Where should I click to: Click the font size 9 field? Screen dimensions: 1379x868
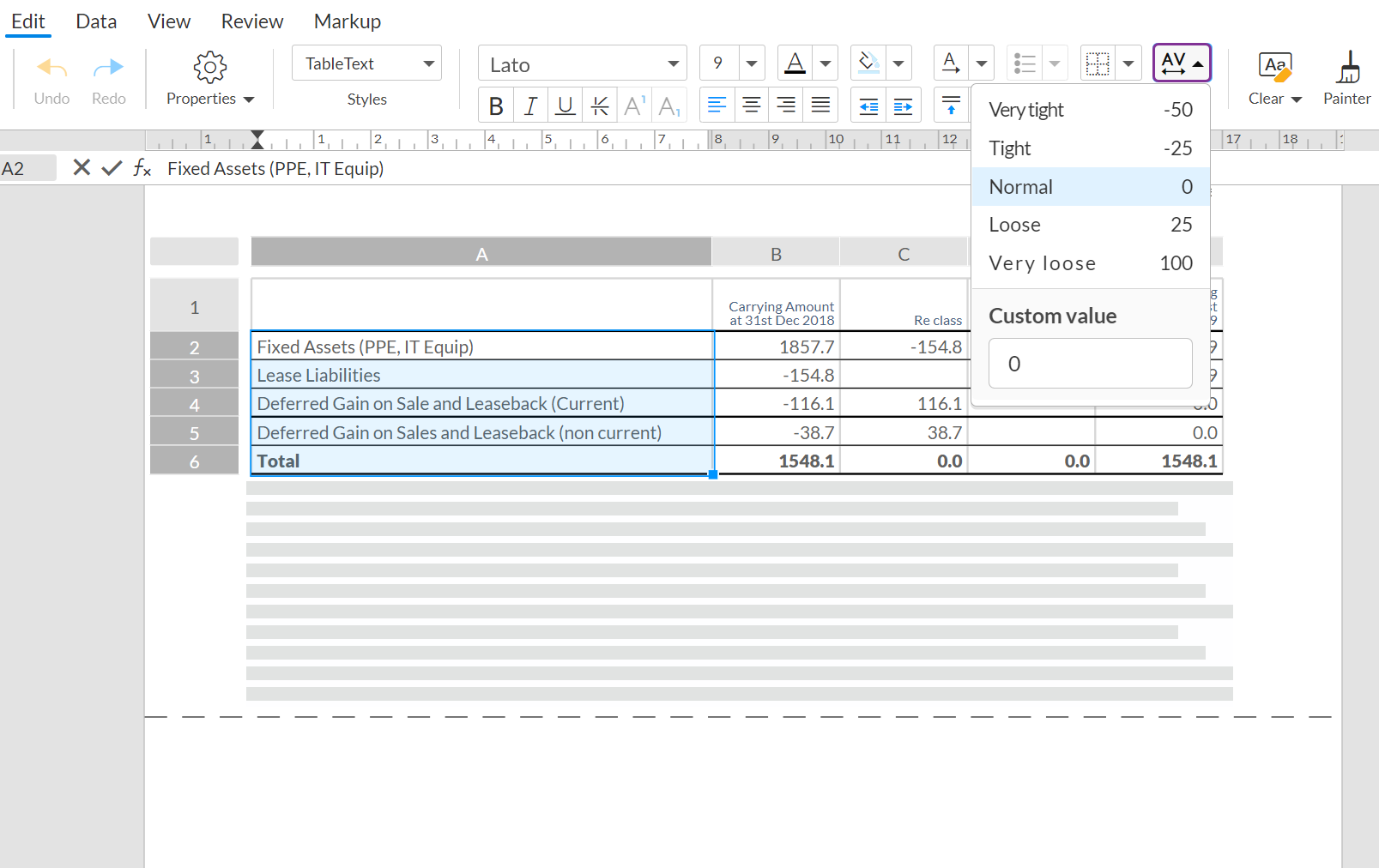719,63
